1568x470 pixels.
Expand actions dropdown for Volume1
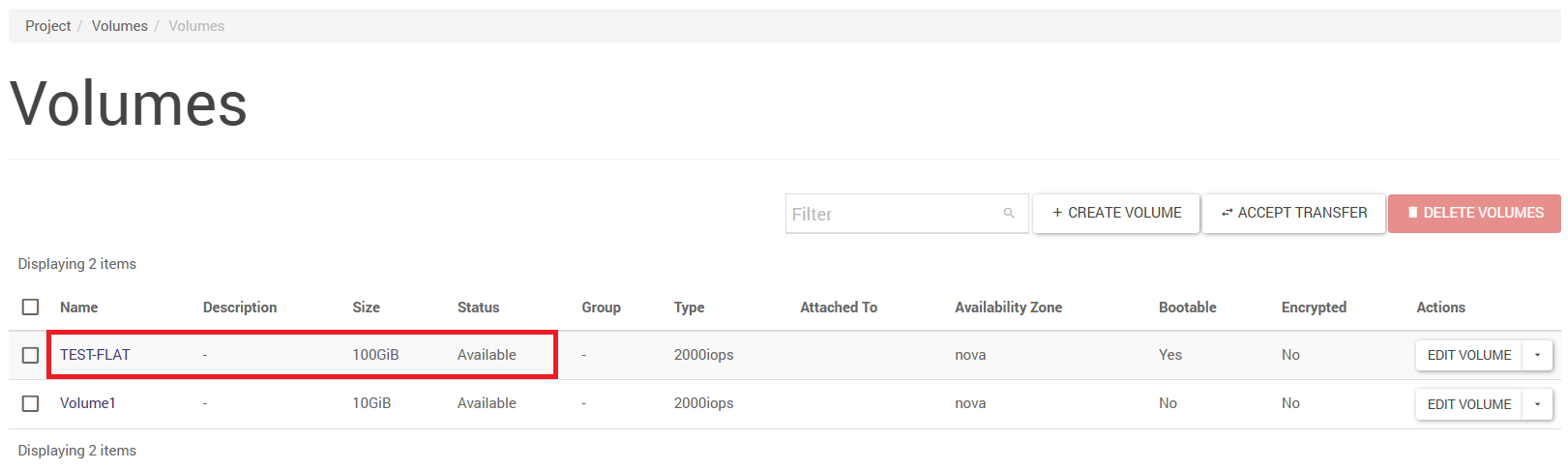1537,404
